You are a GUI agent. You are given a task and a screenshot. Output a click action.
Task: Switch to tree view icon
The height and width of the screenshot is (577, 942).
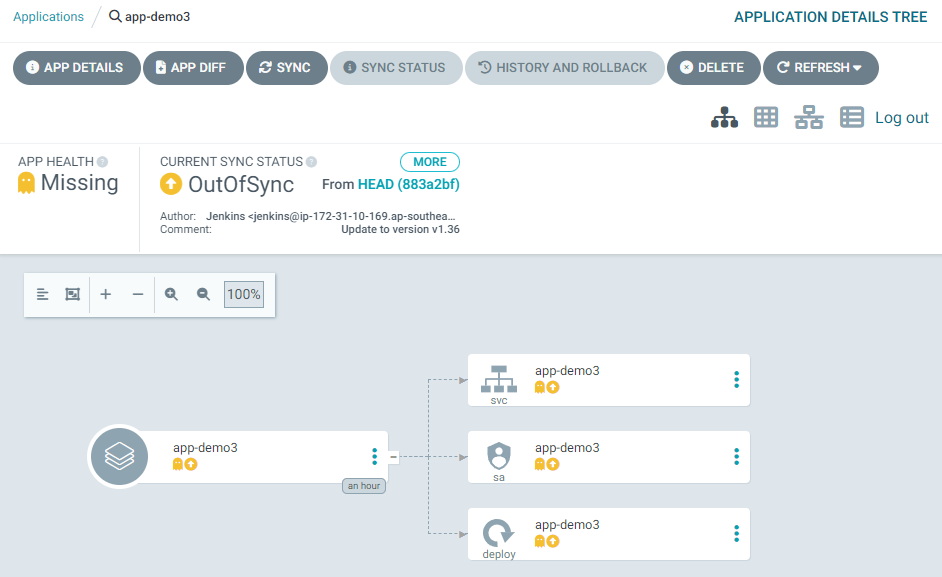click(x=725, y=117)
